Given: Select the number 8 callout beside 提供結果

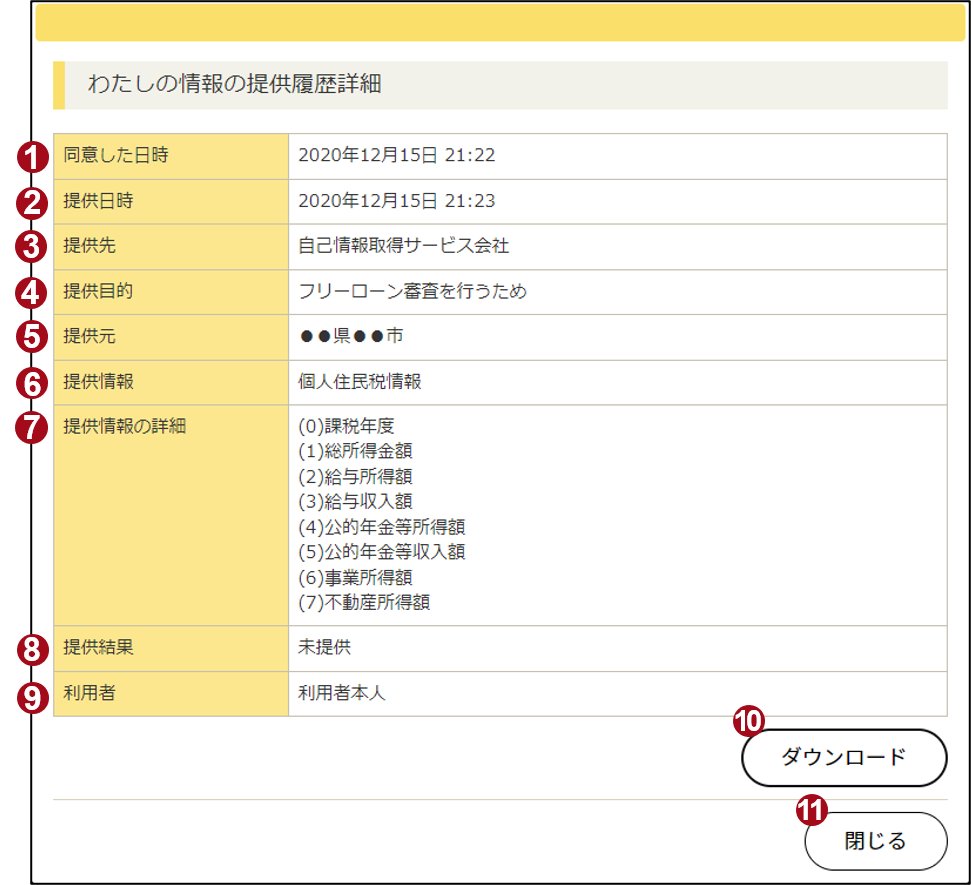Looking at the screenshot, I should (33, 649).
